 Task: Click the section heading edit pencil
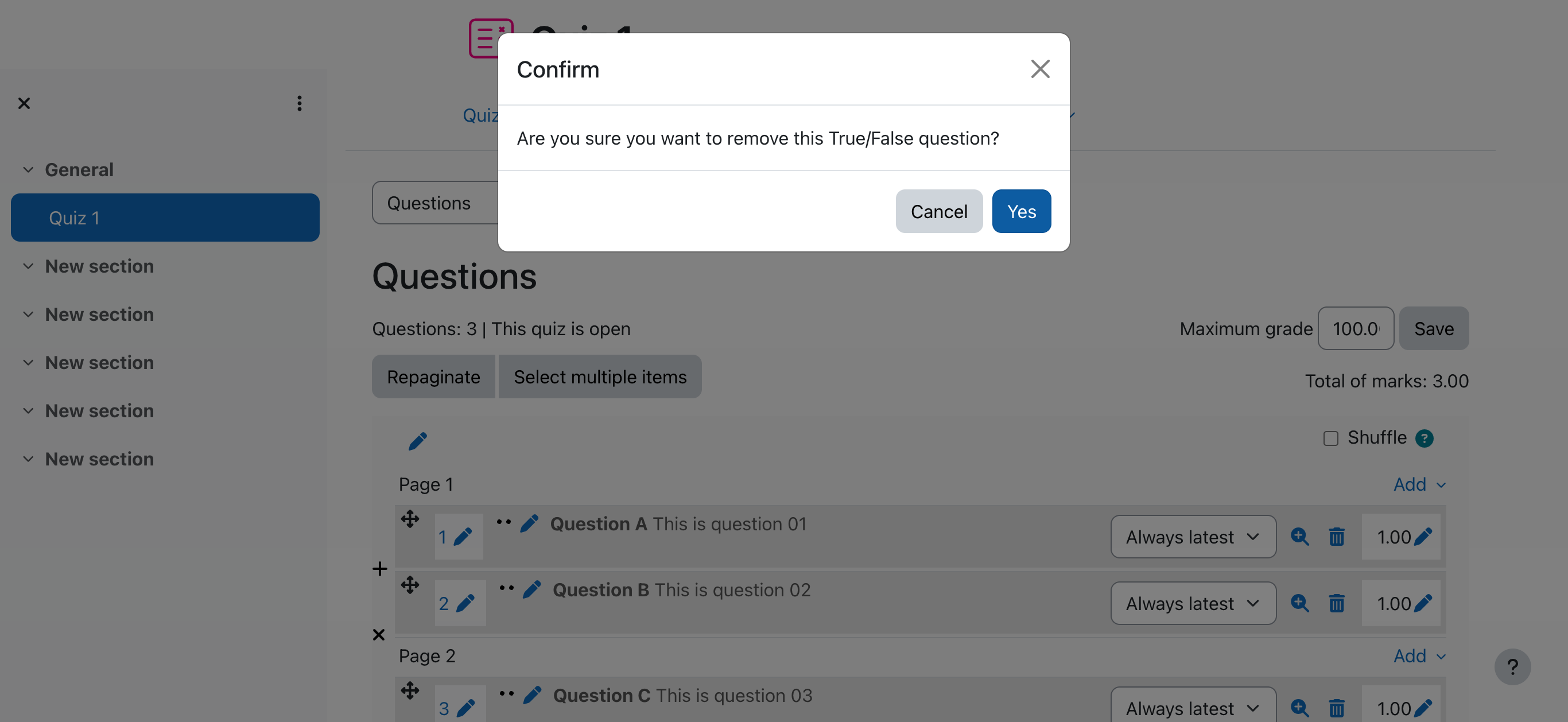coord(418,441)
